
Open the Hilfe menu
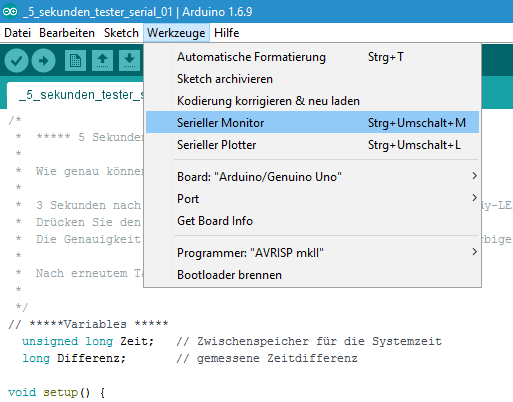coord(226,33)
